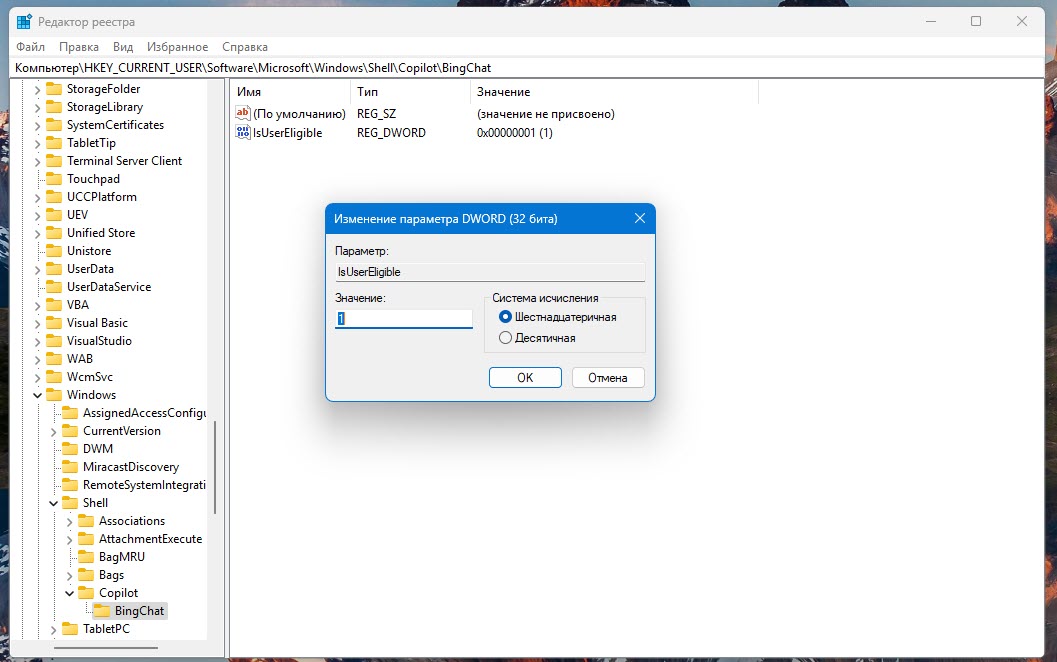
Task: Expand the Terminal Server Client key
Action: pos(37,161)
